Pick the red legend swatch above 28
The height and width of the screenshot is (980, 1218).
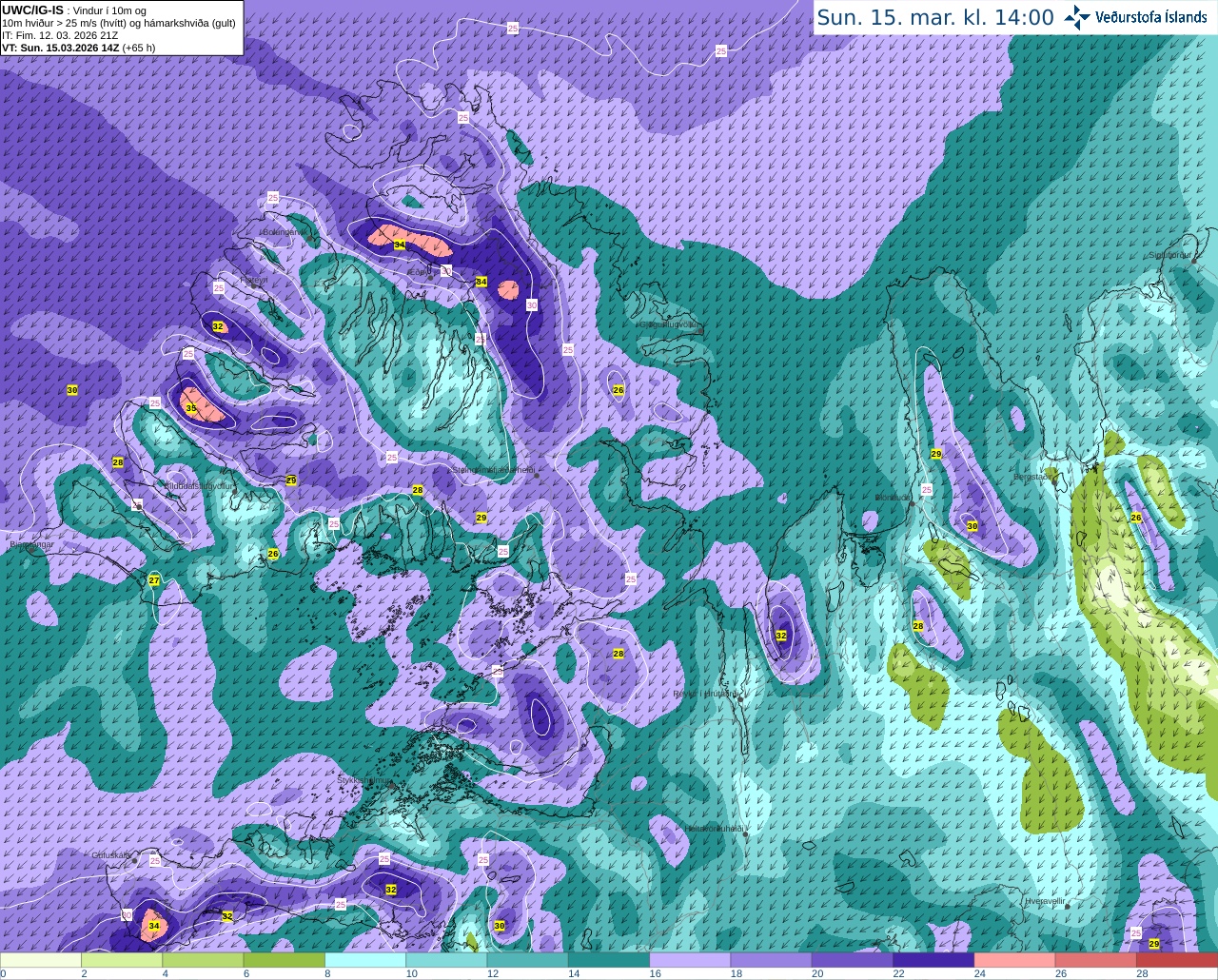tap(1177, 961)
